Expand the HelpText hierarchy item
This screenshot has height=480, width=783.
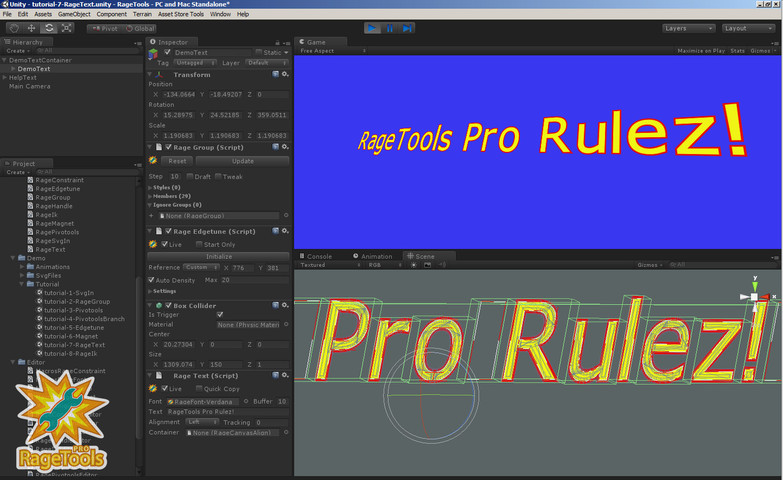(4, 77)
